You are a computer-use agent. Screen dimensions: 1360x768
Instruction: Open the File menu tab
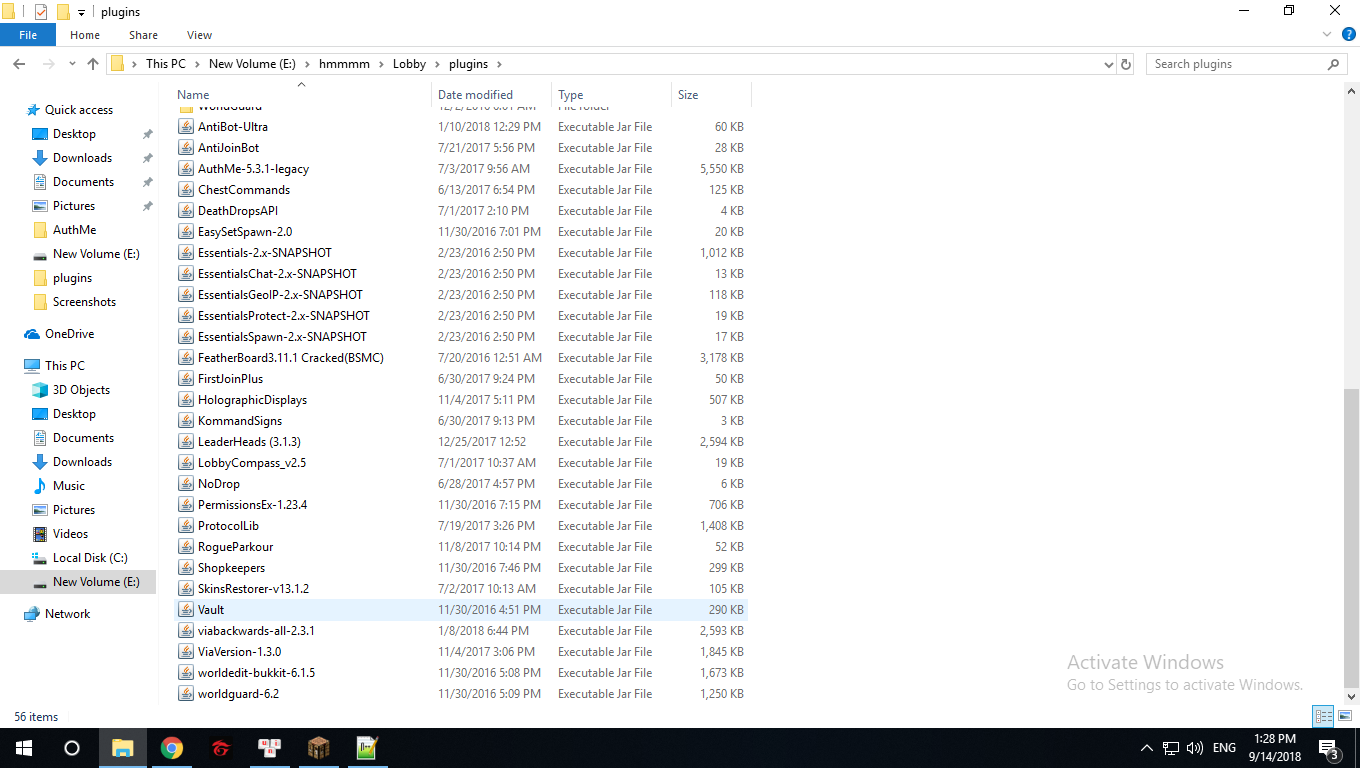click(x=28, y=35)
